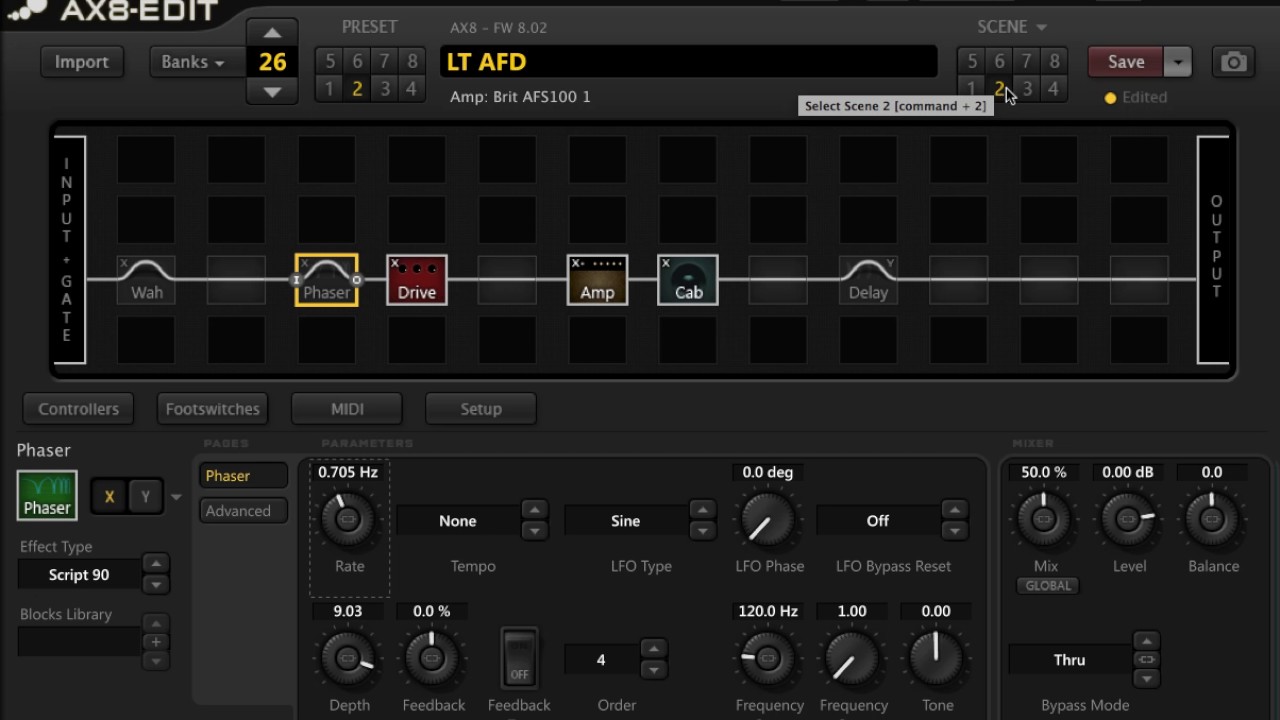Click the preset number up arrow
1280x720 pixels.
click(x=272, y=32)
